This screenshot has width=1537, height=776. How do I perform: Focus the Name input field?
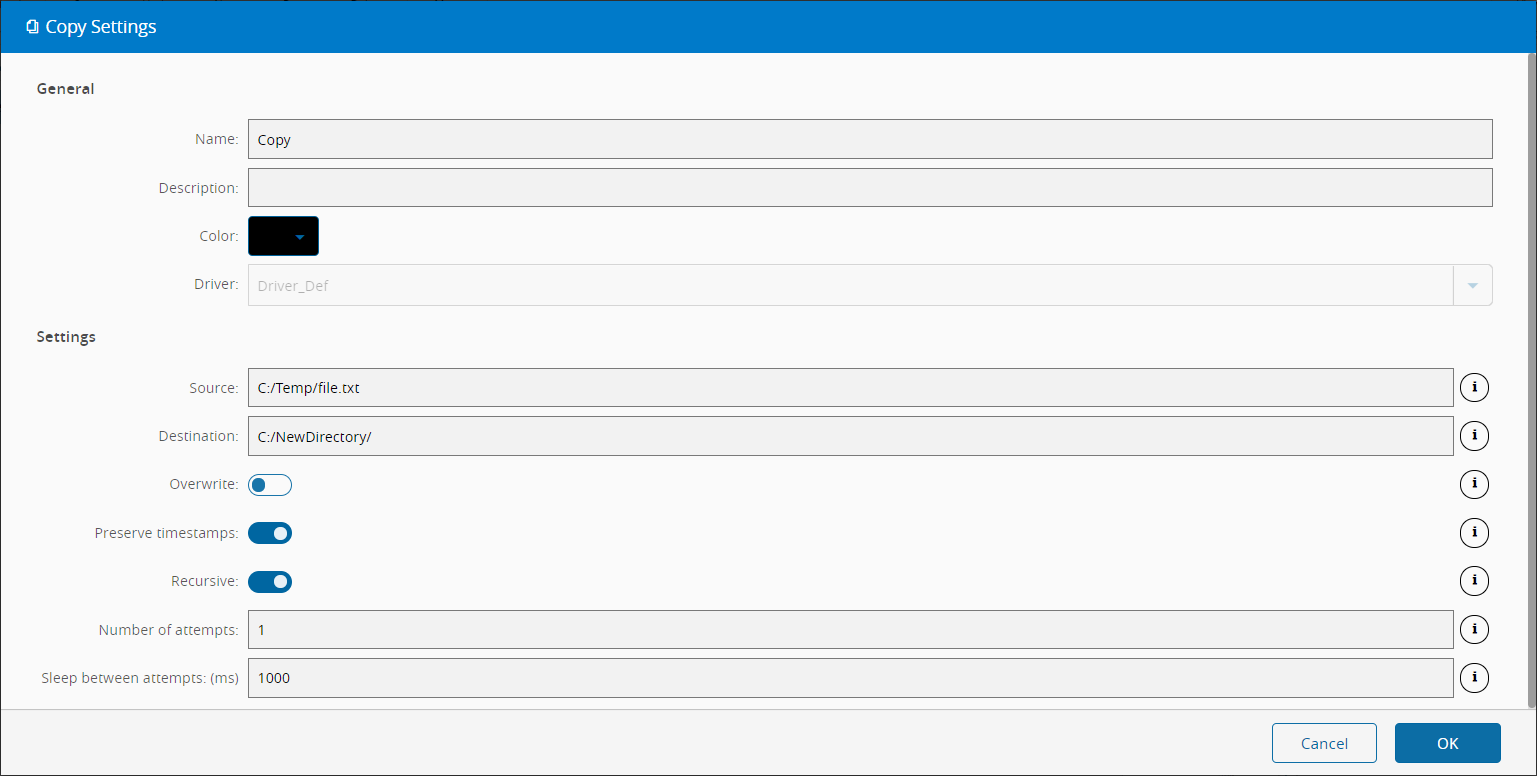pyautogui.click(x=869, y=139)
